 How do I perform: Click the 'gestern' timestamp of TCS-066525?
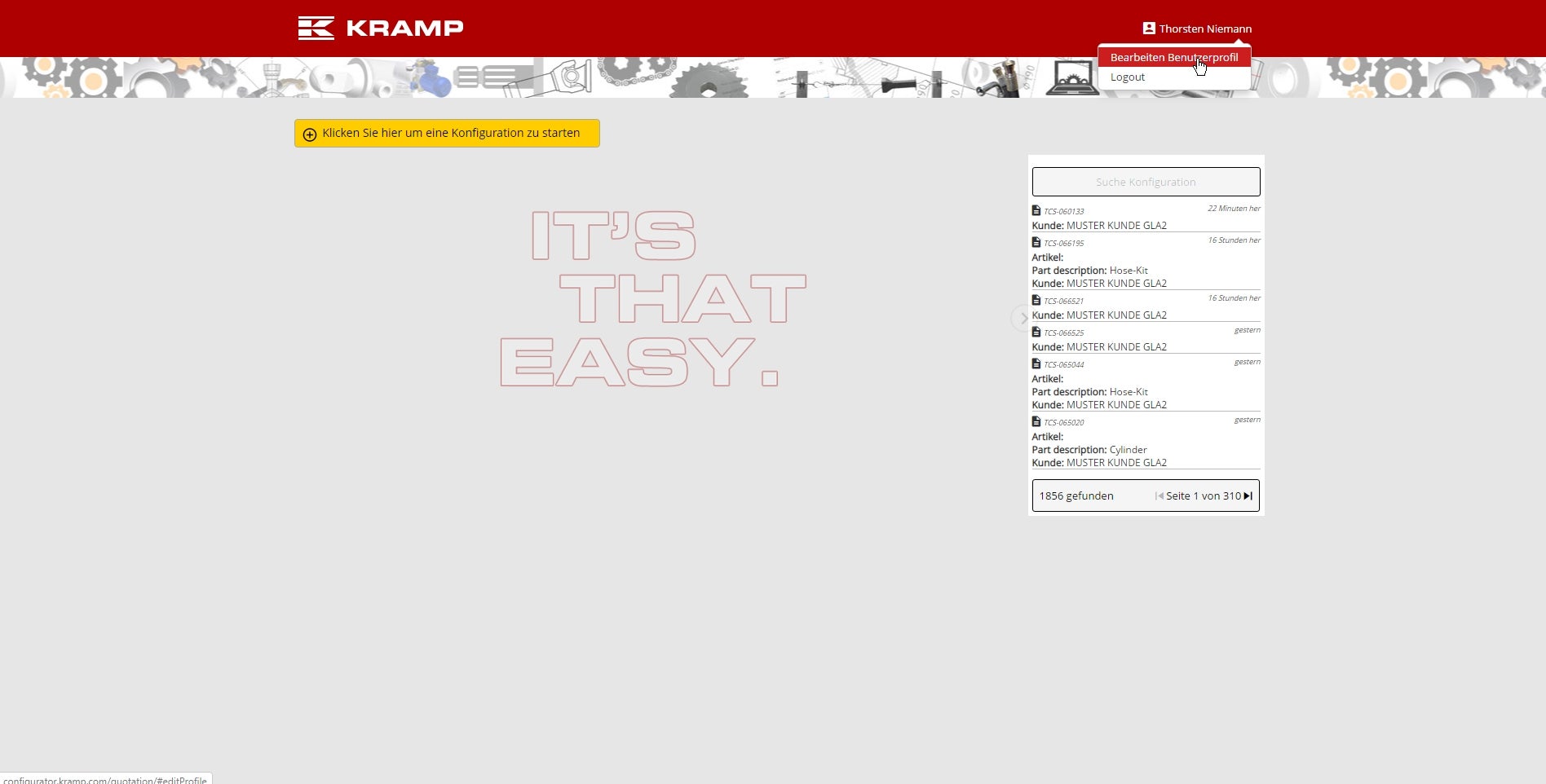(x=1247, y=330)
